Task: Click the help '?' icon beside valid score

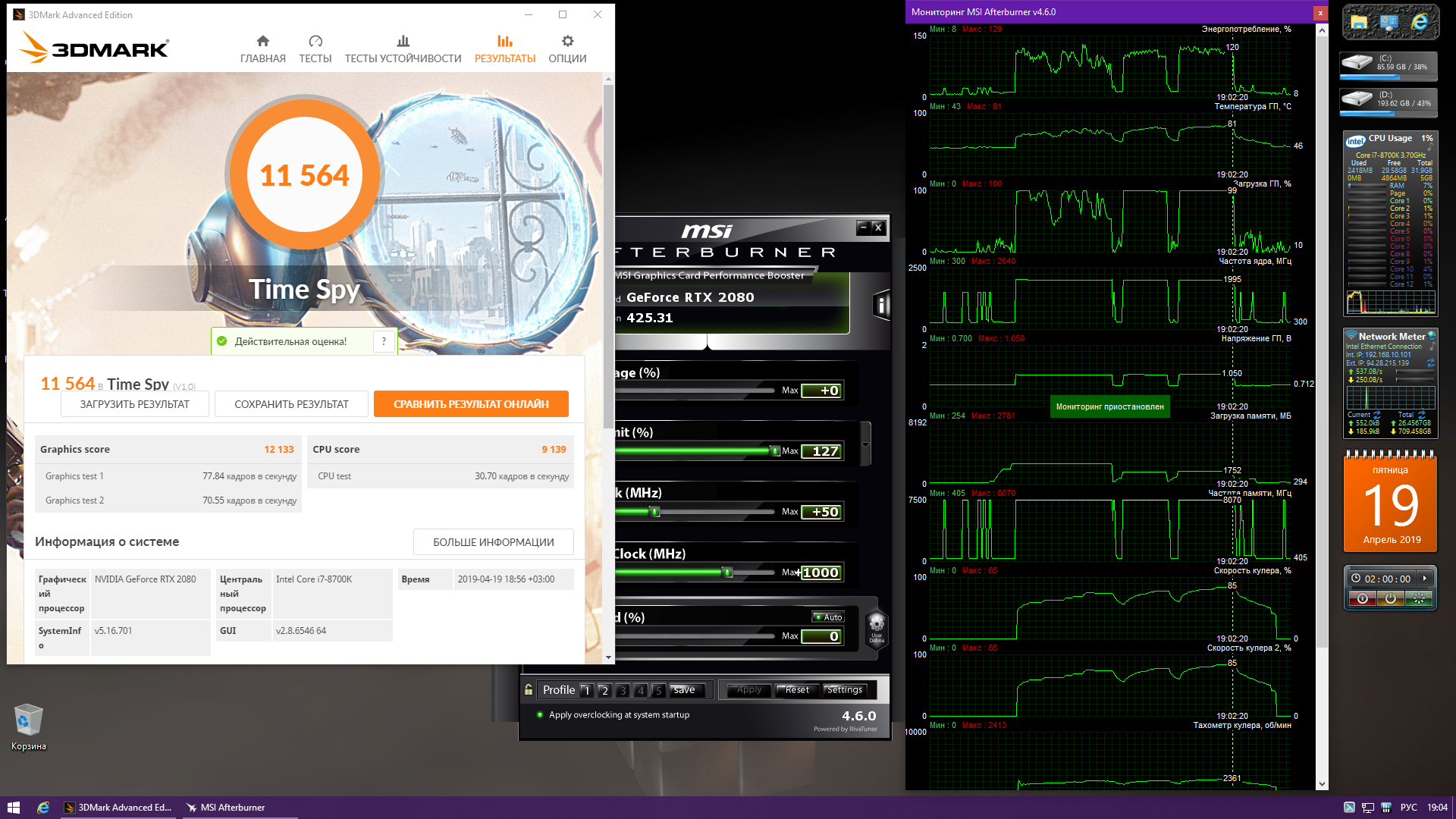Action: 384,341
